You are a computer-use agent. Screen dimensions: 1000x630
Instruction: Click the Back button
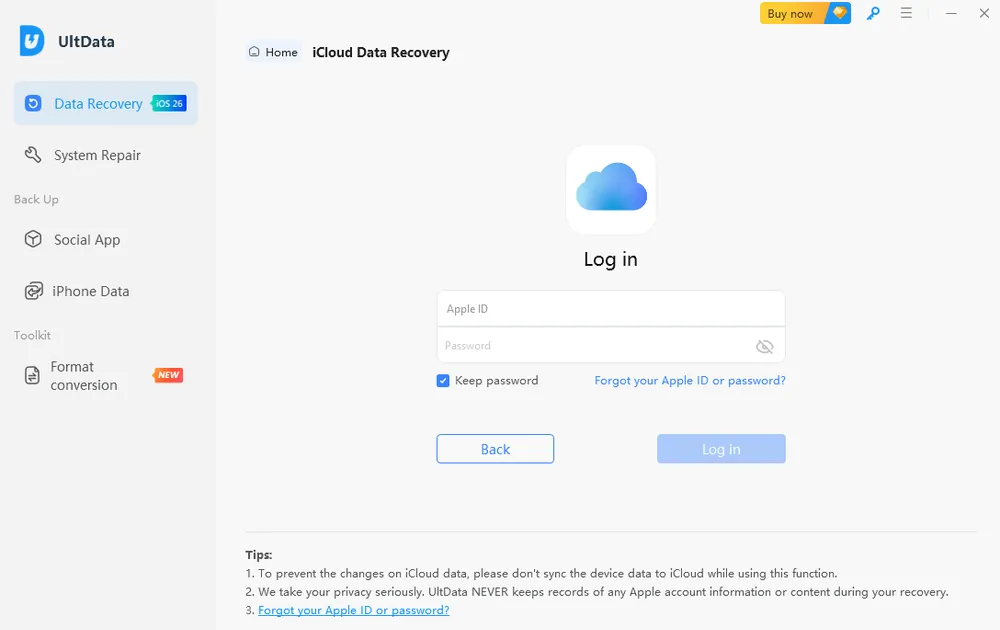coord(494,448)
